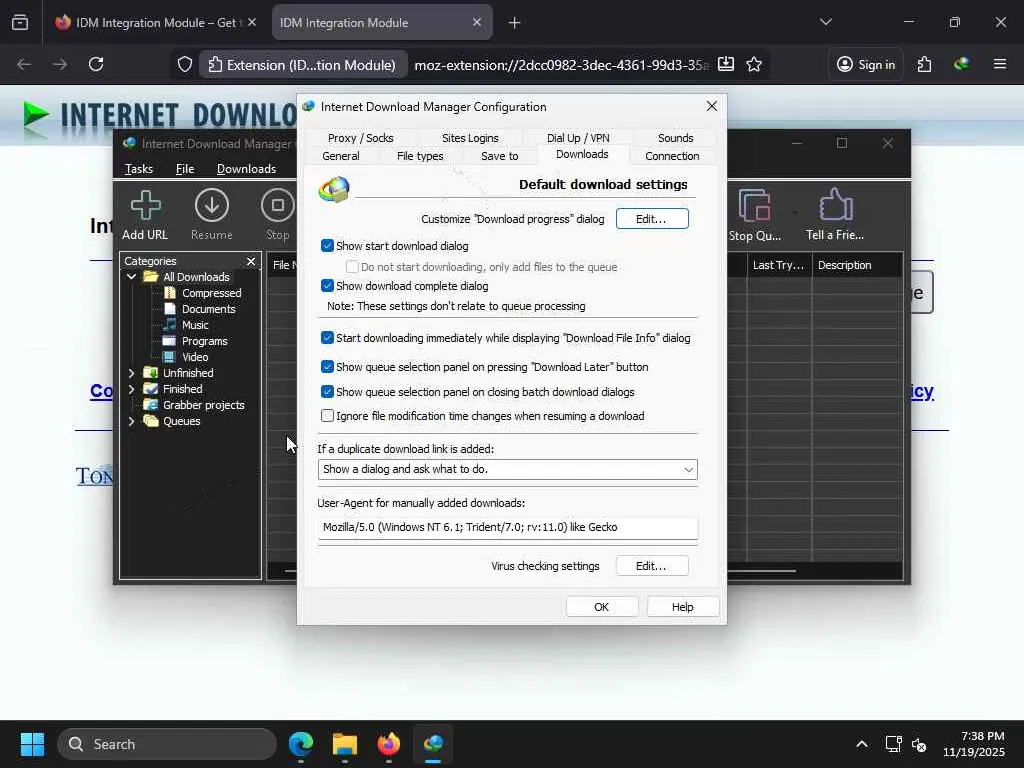The height and width of the screenshot is (768, 1024).
Task: Show hidden system tray icons
Action: pyautogui.click(x=862, y=744)
